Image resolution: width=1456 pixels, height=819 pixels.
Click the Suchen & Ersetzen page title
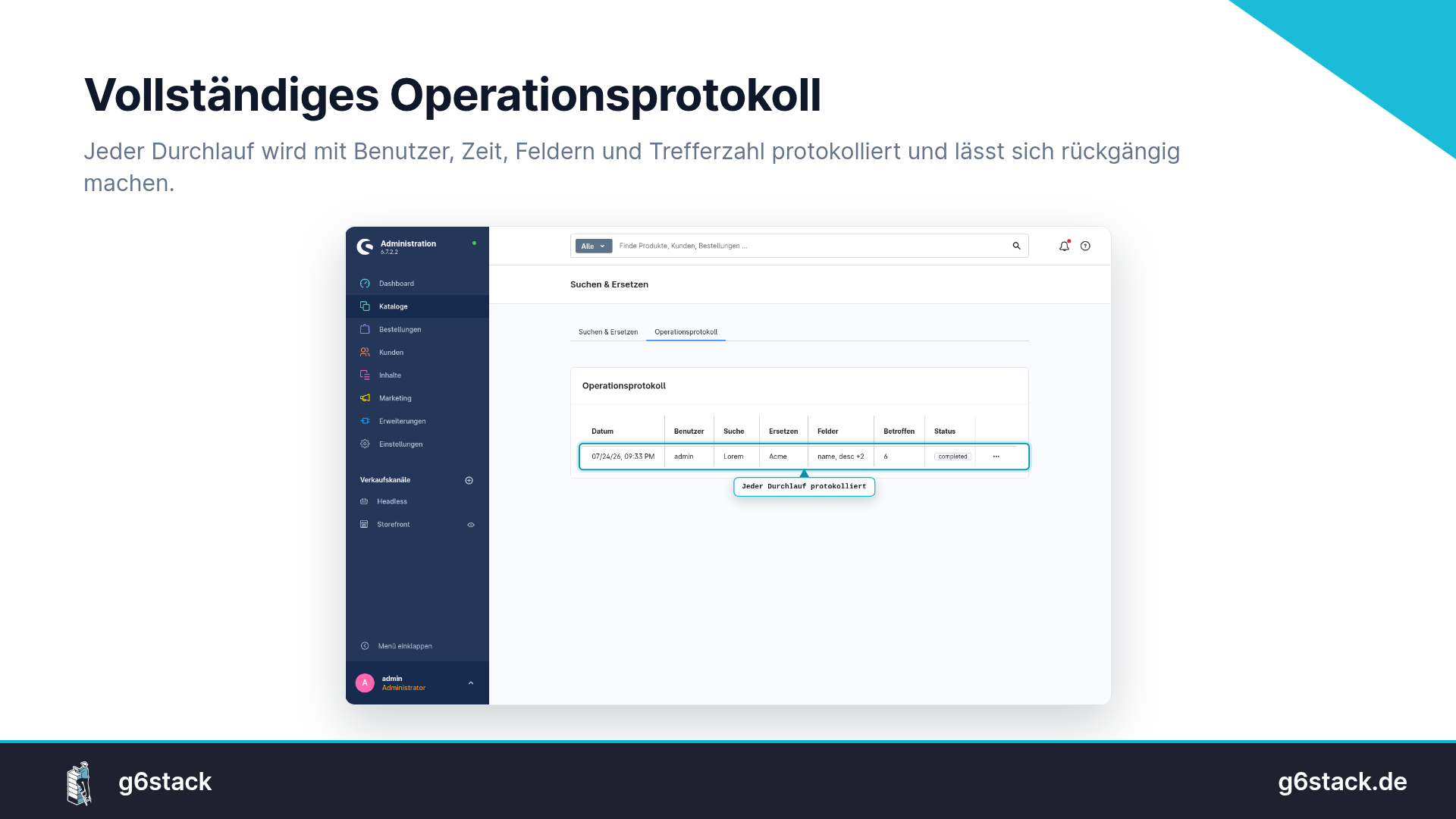(609, 284)
